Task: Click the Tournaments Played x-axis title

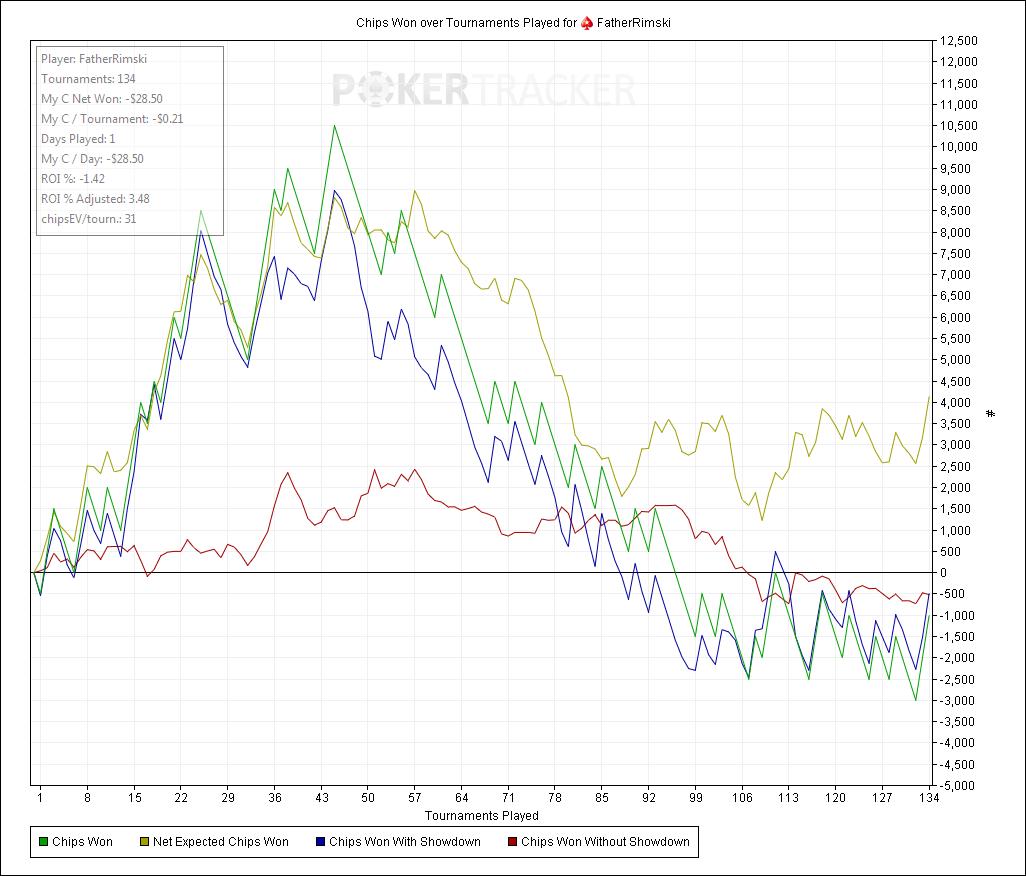Action: pyautogui.click(x=482, y=816)
